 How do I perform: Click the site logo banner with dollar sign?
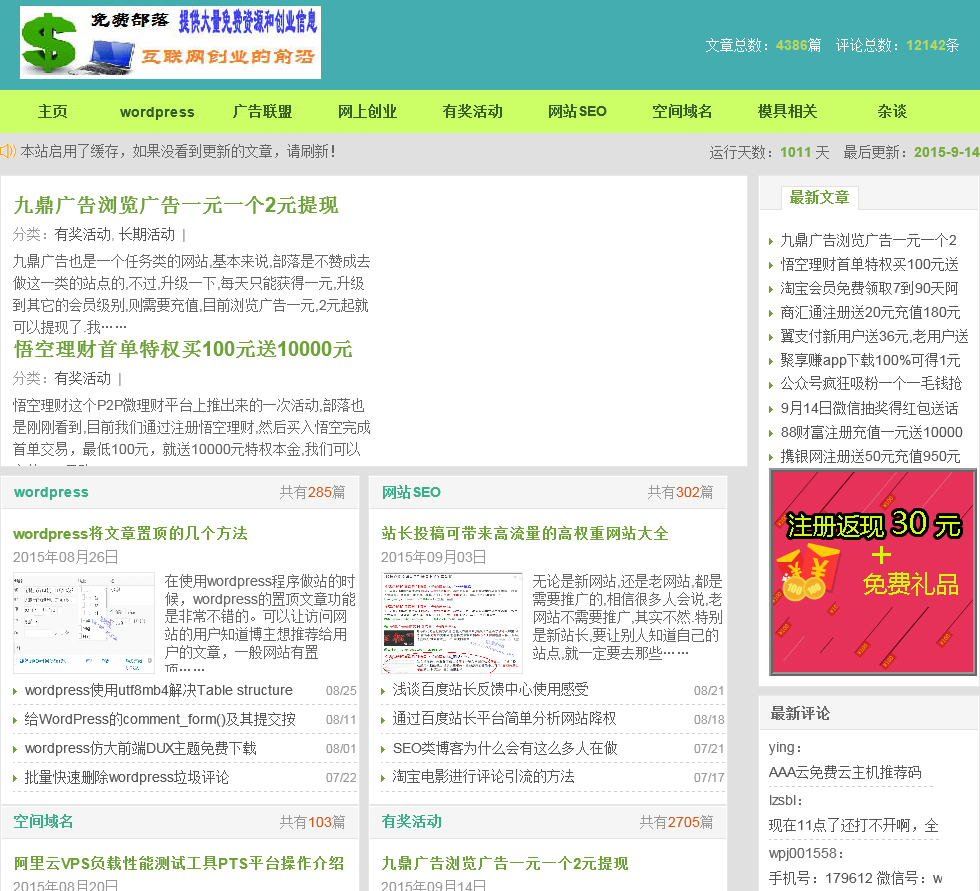[x=170, y=42]
